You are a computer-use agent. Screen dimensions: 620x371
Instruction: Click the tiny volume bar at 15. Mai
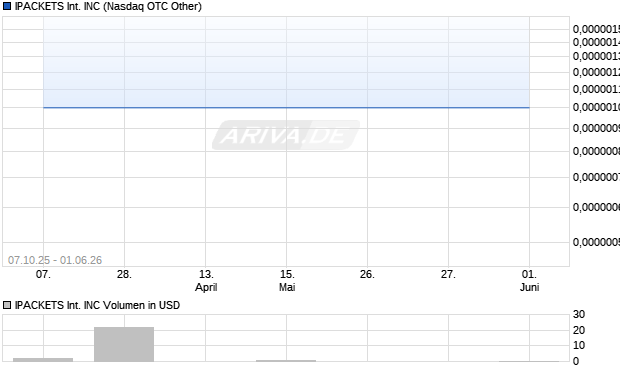(x=286, y=361)
